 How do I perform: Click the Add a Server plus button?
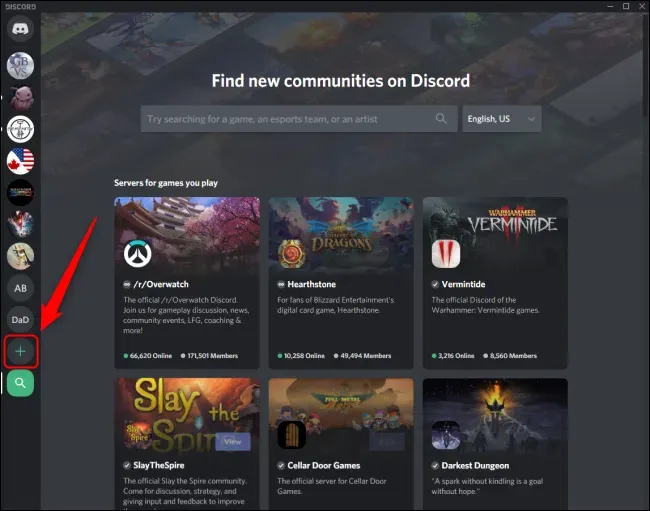click(x=20, y=351)
